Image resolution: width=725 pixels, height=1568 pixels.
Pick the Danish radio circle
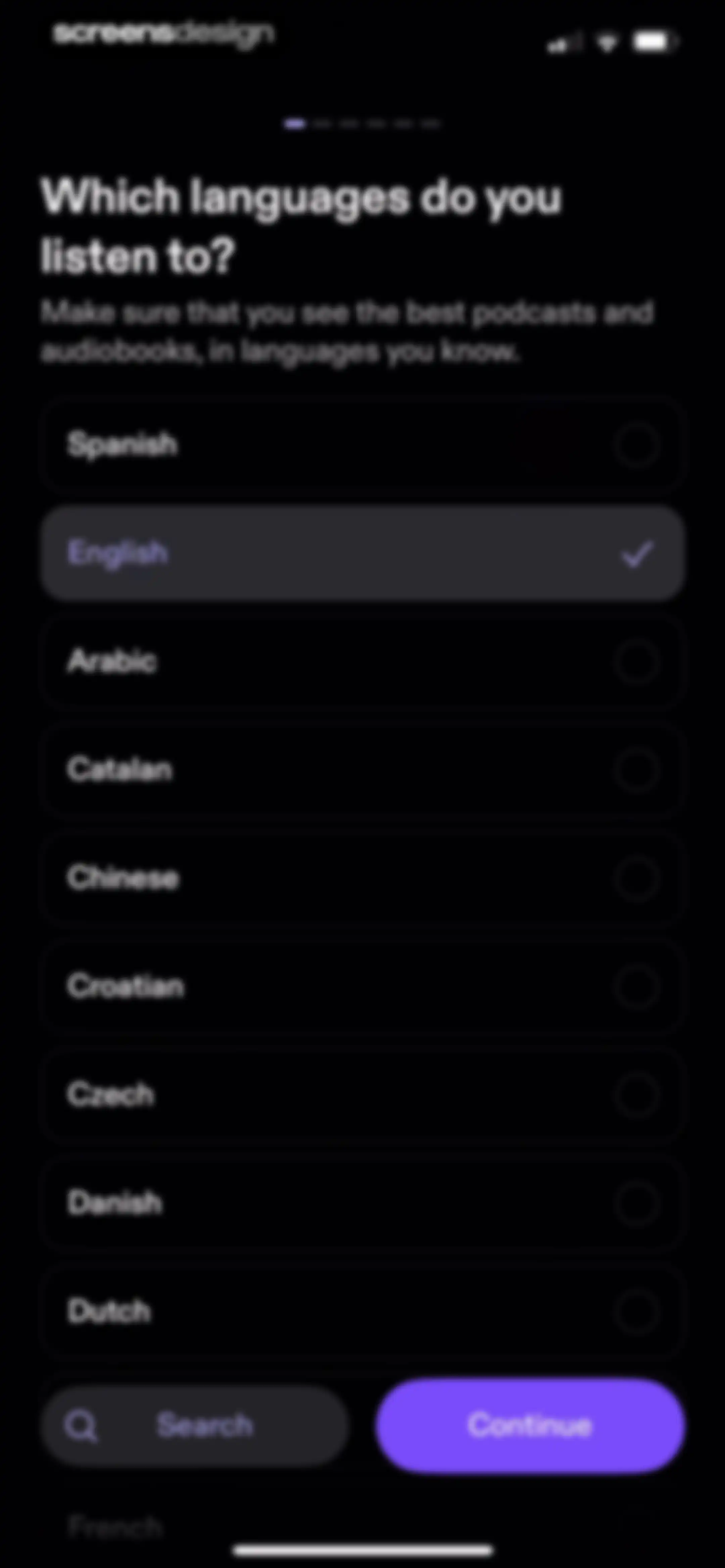point(636,1203)
